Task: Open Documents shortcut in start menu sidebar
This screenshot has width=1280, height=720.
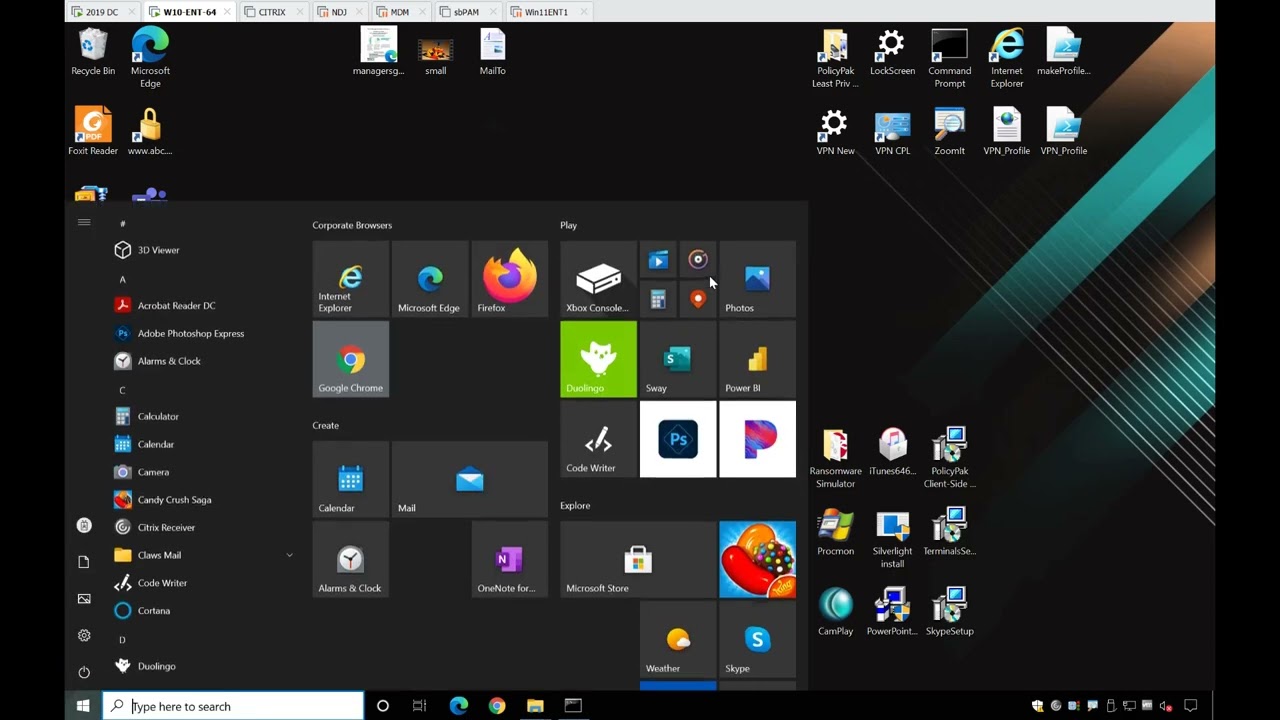Action: [84, 562]
